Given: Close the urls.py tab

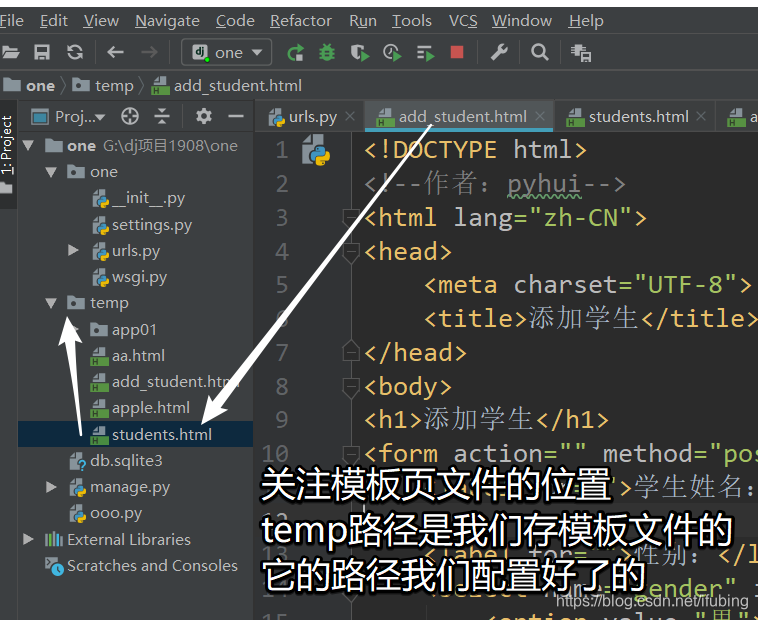Looking at the screenshot, I should (350, 116).
